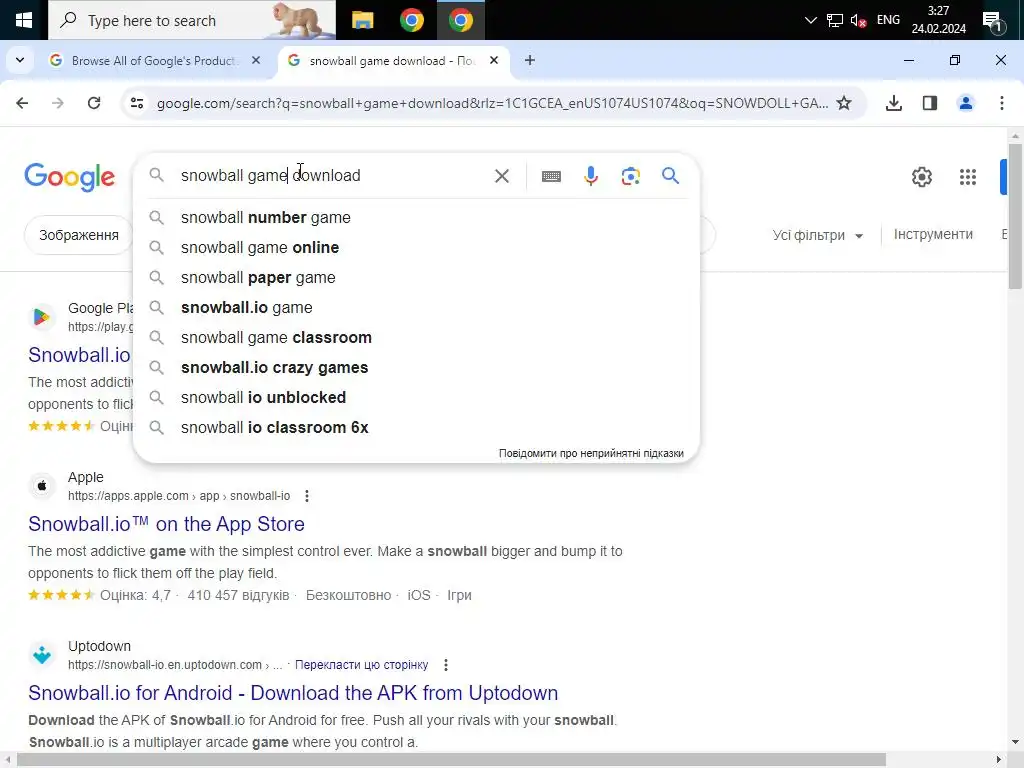
Task: Search by image with Google Lens
Action: coord(630,176)
